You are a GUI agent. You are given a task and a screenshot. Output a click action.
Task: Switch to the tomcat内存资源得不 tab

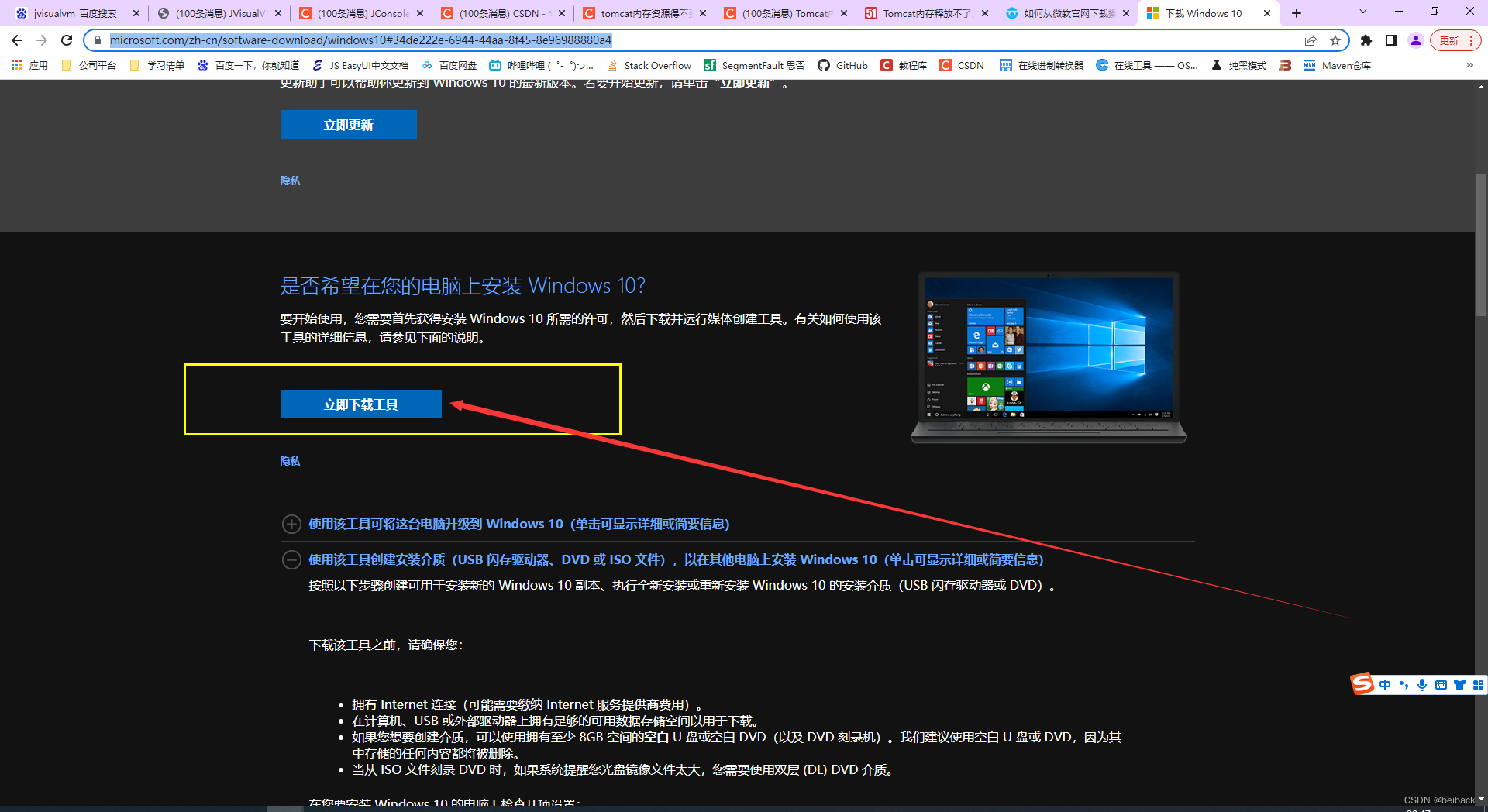click(646, 13)
